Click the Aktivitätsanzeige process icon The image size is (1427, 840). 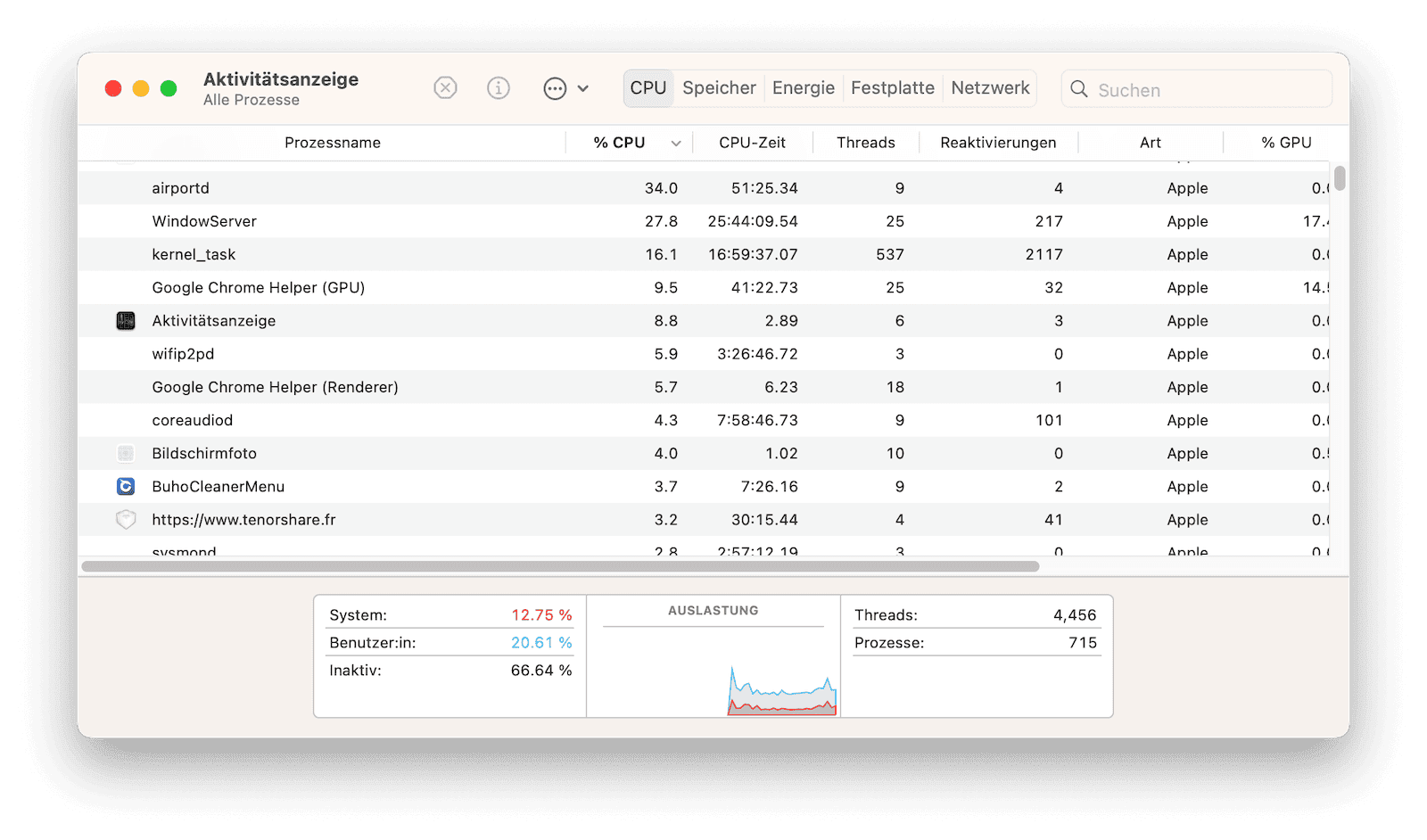tap(126, 321)
